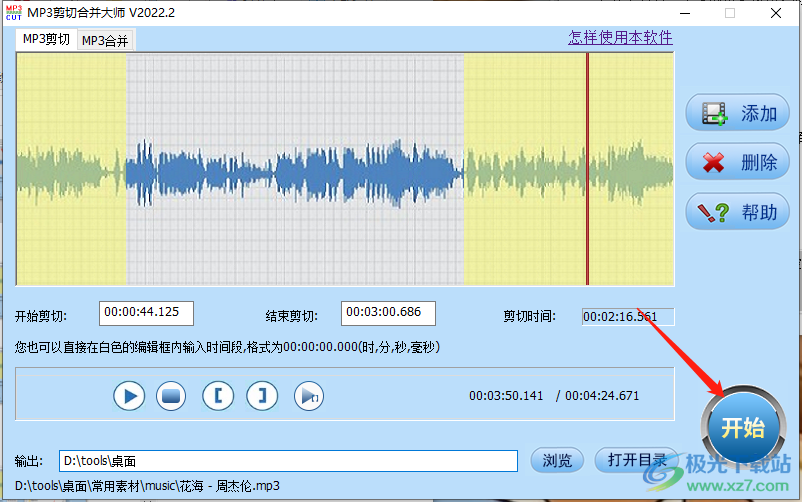Viewport: 802px width, 502px height.
Task: Open the 怎样使用本软件 link
Action: pyautogui.click(x=620, y=37)
